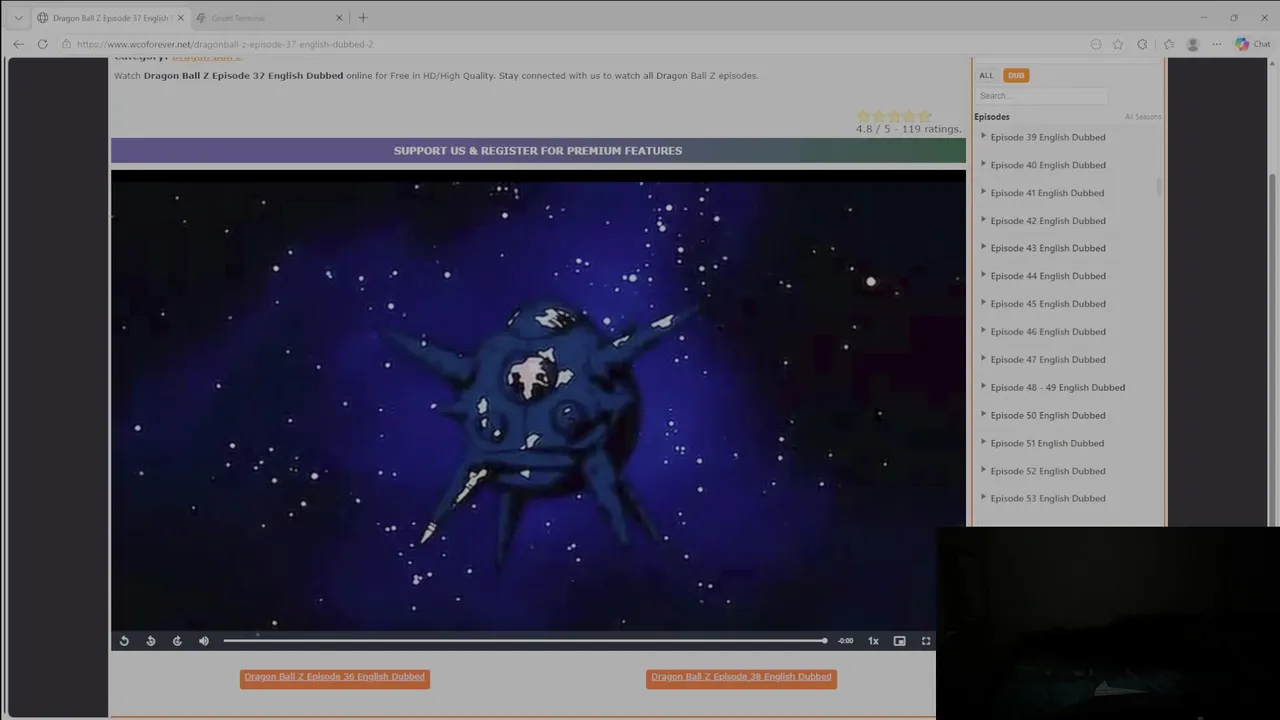1280x720 pixels.
Task: Open the favorites list icon
Action: (x=1168, y=44)
